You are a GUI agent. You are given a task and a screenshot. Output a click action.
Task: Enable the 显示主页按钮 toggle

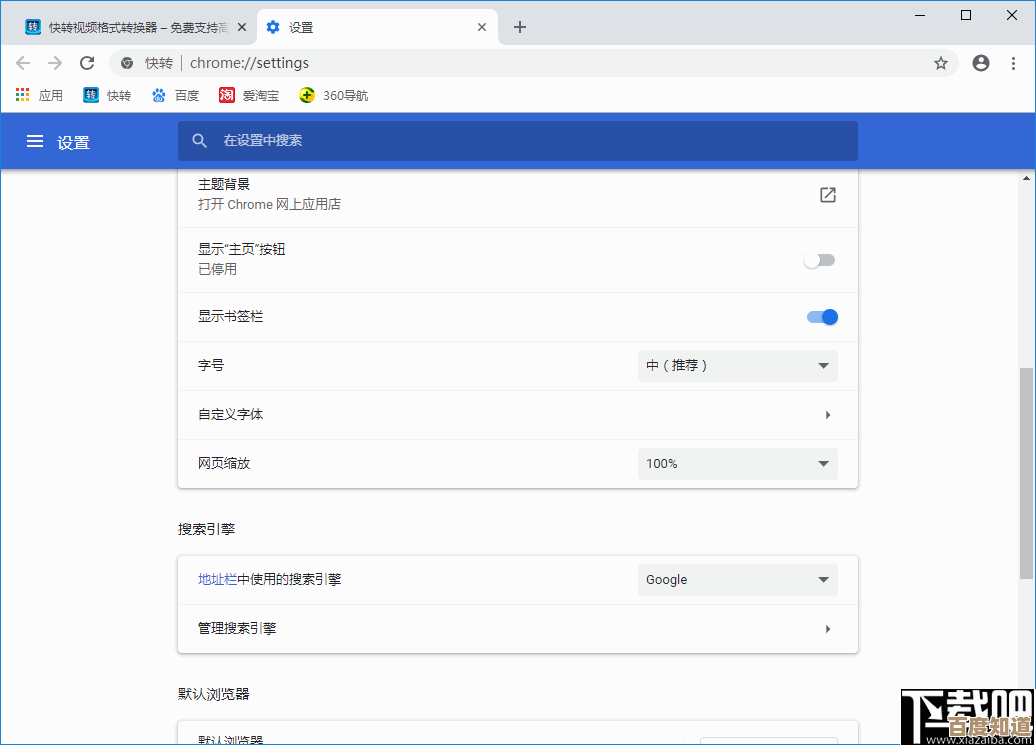(820, 258)
